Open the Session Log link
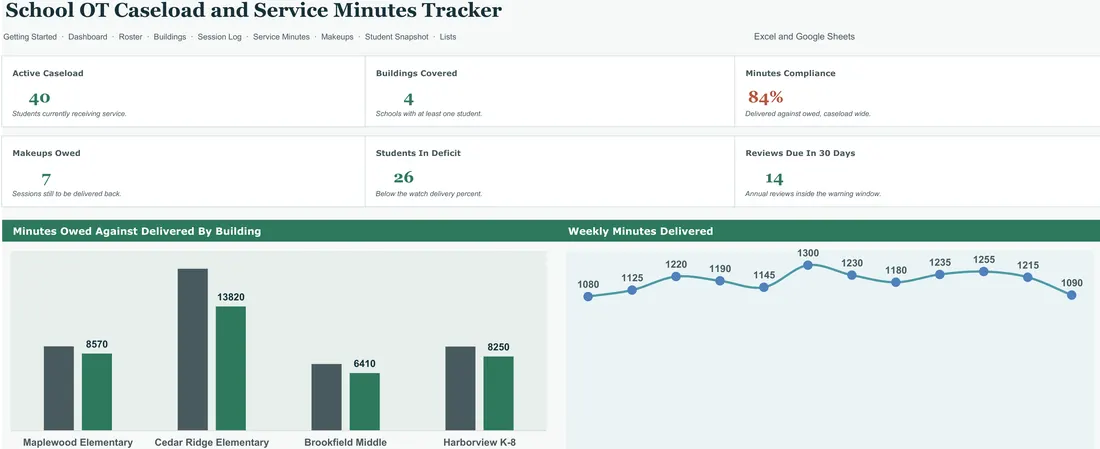 coord(220,36)
